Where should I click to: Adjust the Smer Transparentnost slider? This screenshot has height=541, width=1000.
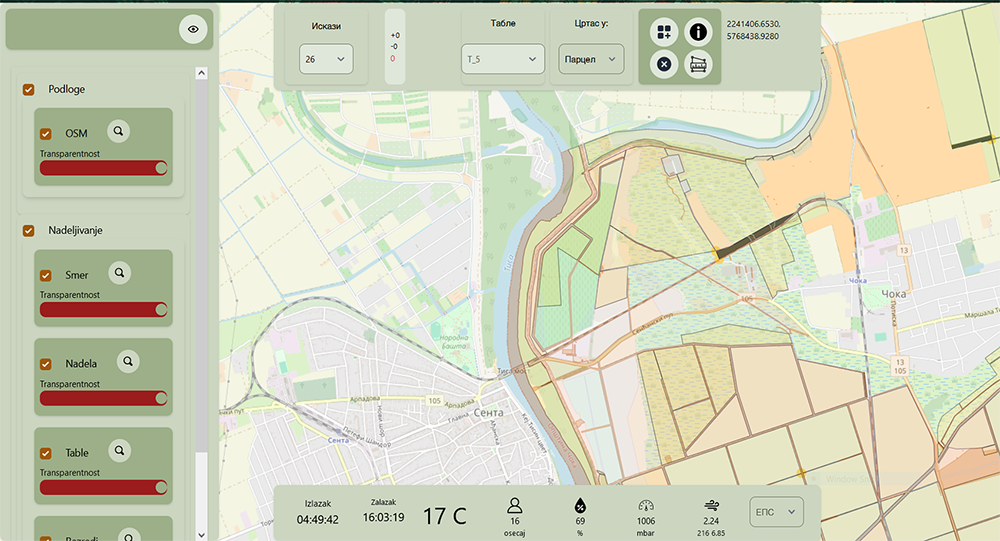coord(103,309)
